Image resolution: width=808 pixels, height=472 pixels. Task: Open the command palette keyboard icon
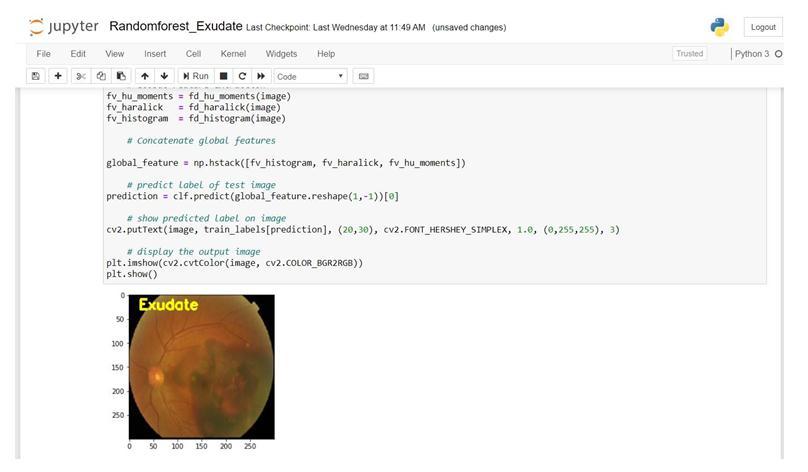tap(363, 76)
